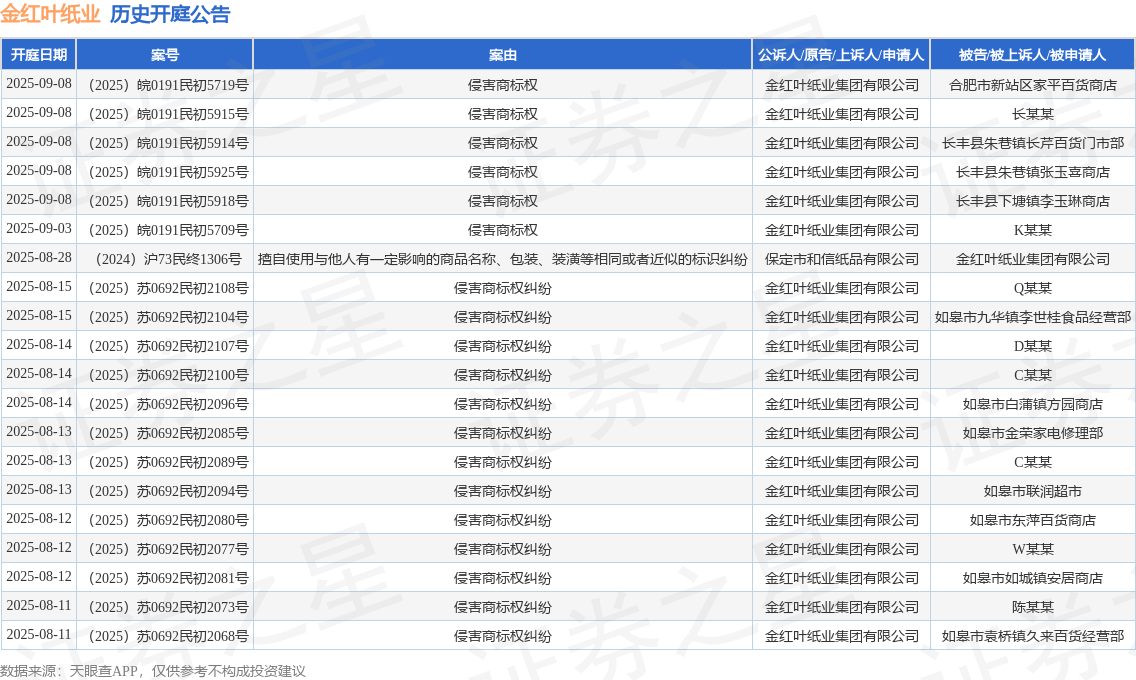Screen dimensions: 1136x680
Task: Select case number 苏0692民初2073号
Action: pyautogui.click(x=168, y=607)
